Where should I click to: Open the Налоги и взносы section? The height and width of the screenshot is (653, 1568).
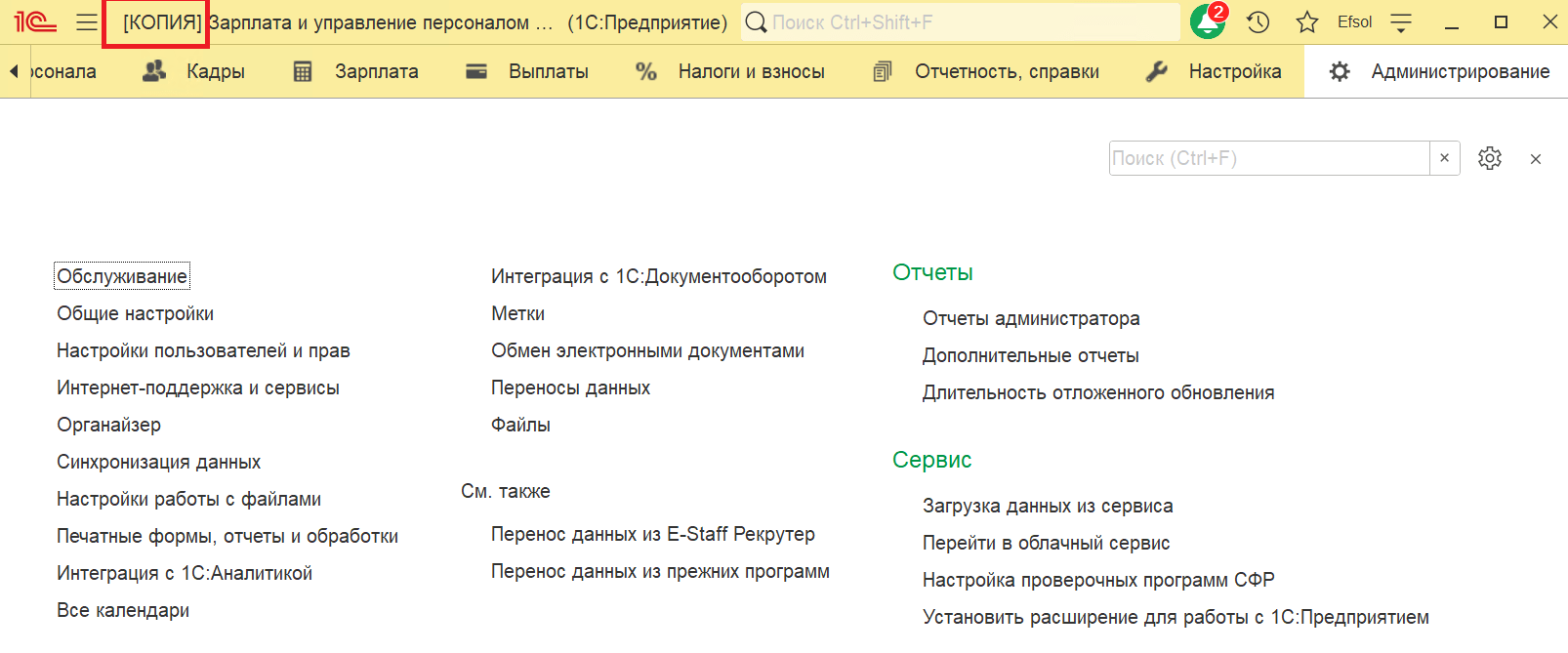(752, 71)
